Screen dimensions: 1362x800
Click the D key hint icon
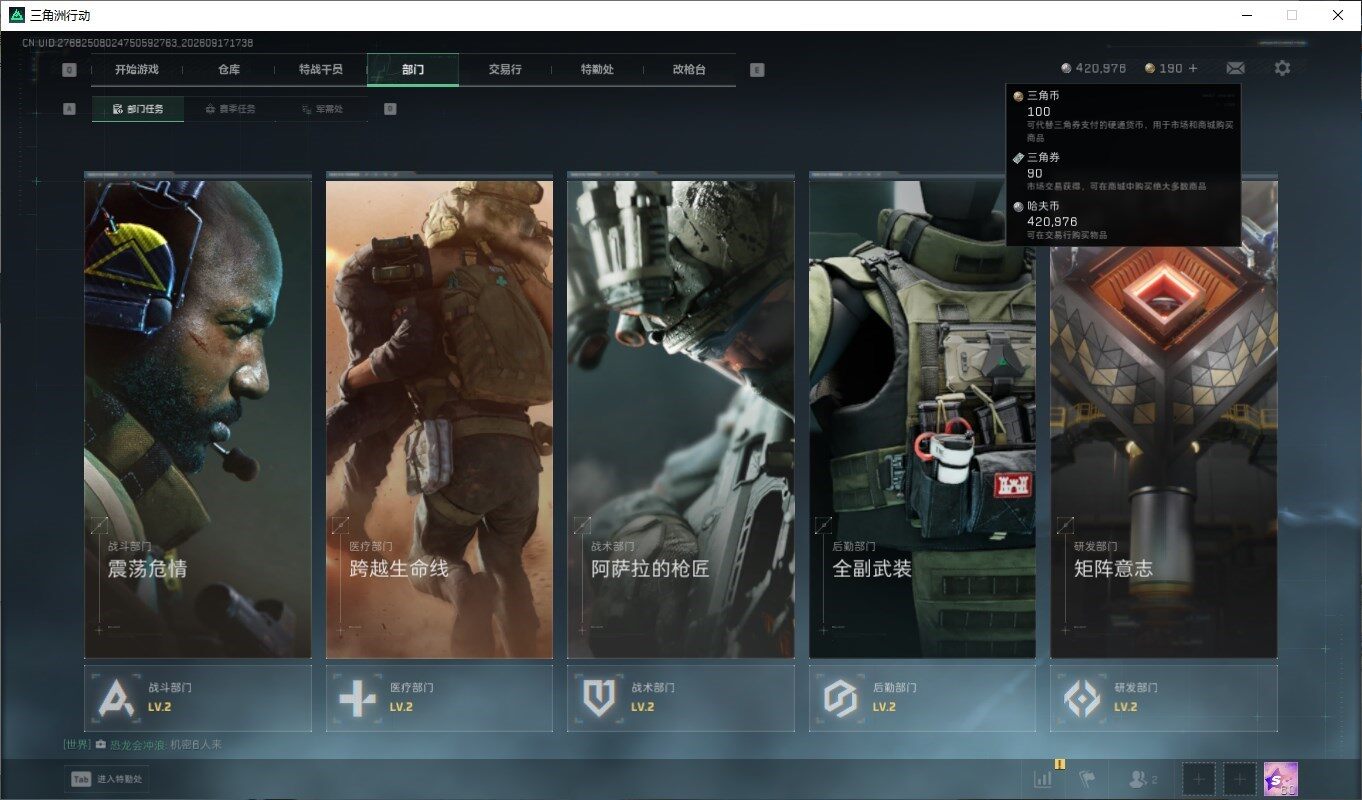point(390,109)
